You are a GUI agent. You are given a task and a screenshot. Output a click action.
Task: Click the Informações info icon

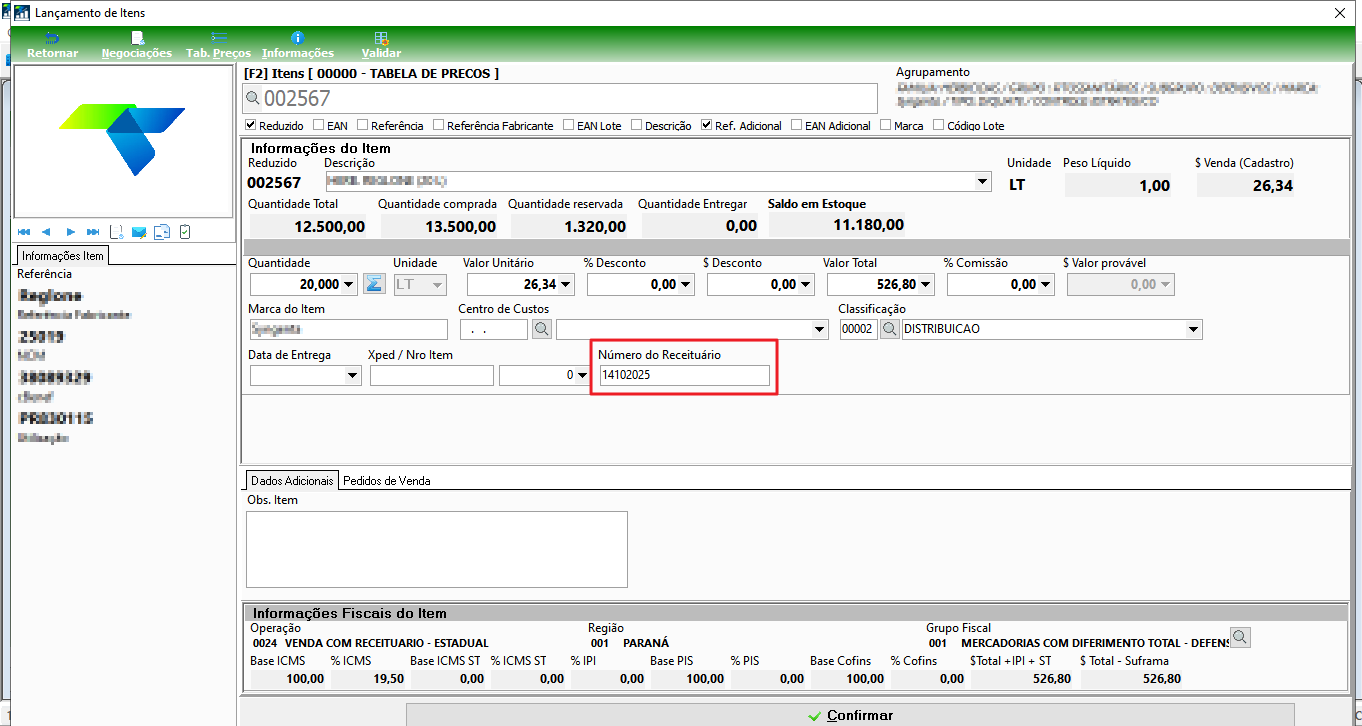297,37
